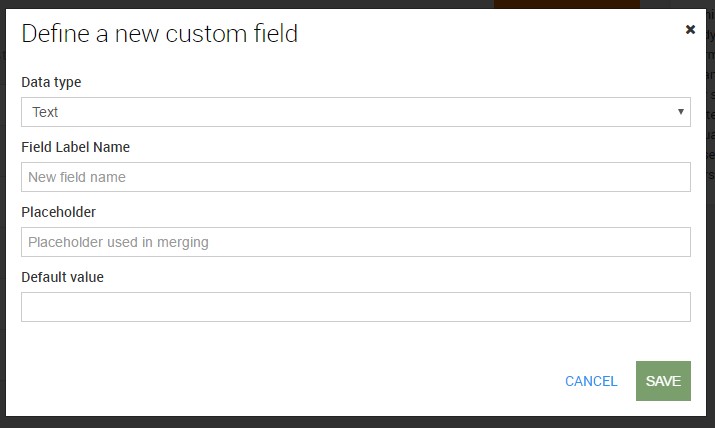The width and height of the screenshot is (715, 428).
Task: Click the Data type label
Action: 51,82
